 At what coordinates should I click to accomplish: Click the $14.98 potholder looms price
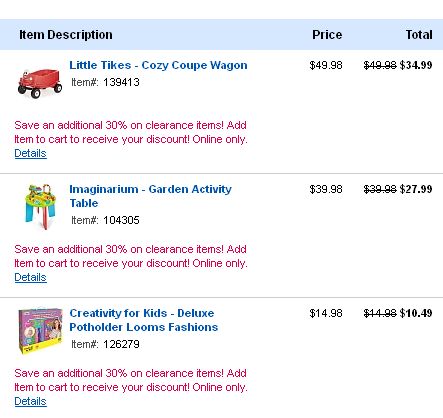[326, 313]
